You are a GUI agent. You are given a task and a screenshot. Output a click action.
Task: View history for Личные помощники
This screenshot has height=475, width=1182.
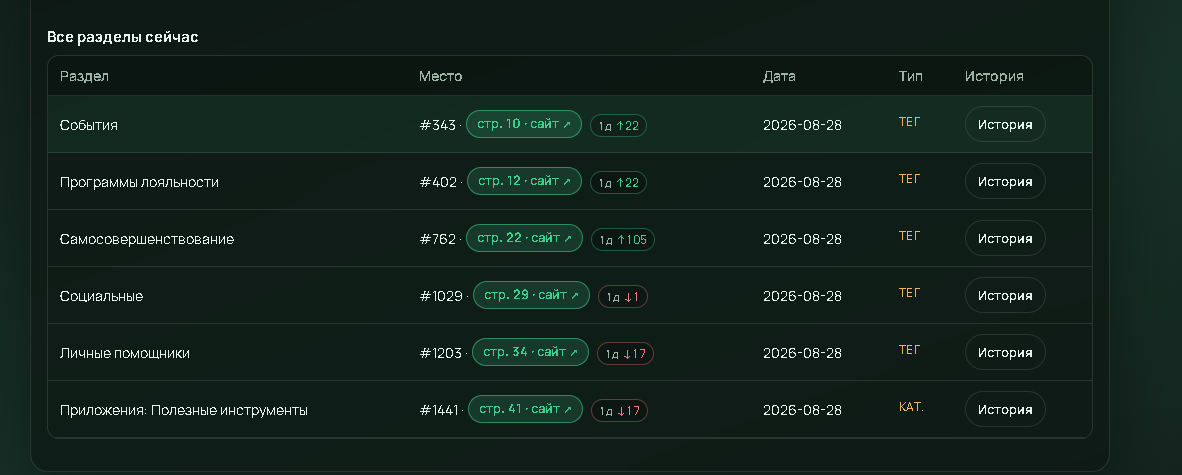[x=1005, y=352]
